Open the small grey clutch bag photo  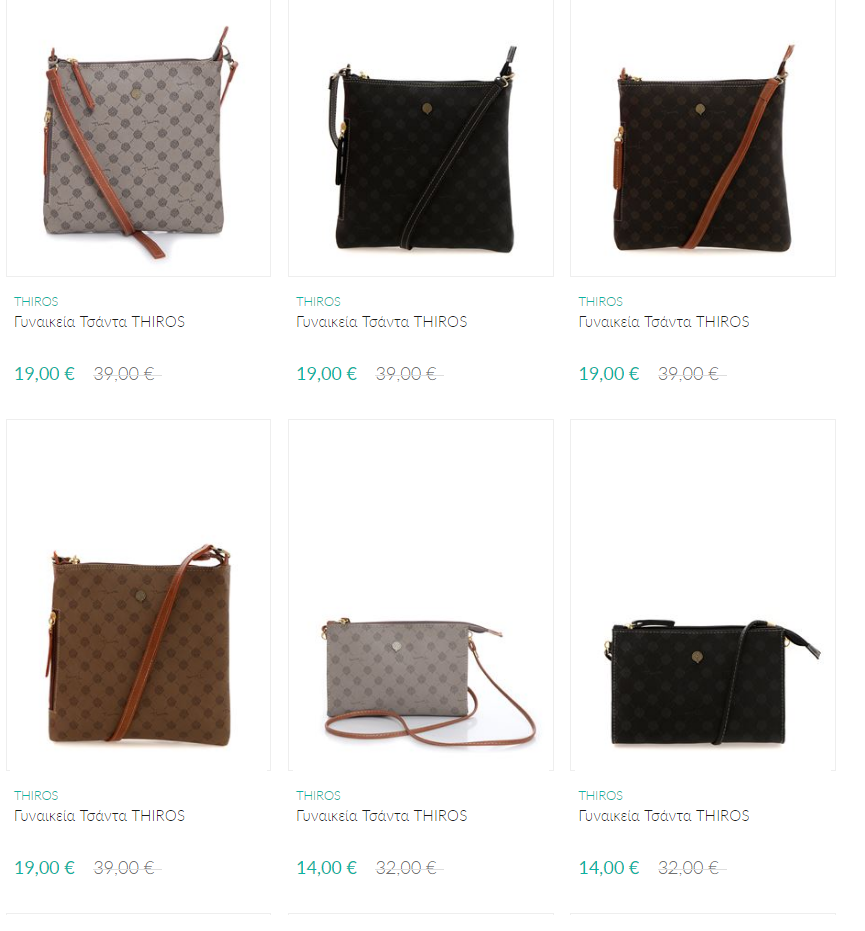pyautogui.click(x=421, y=595)
